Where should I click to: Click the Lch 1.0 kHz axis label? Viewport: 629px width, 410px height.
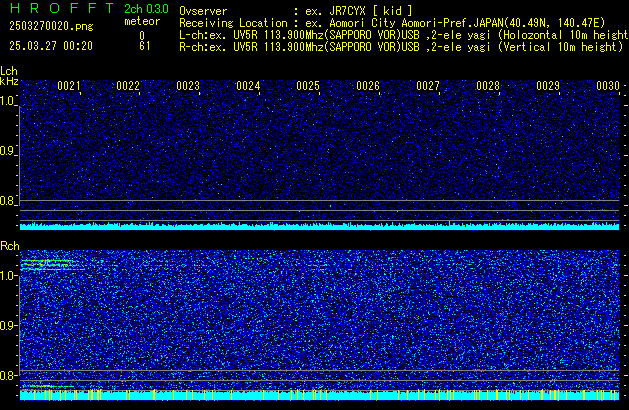coord(7,101)
